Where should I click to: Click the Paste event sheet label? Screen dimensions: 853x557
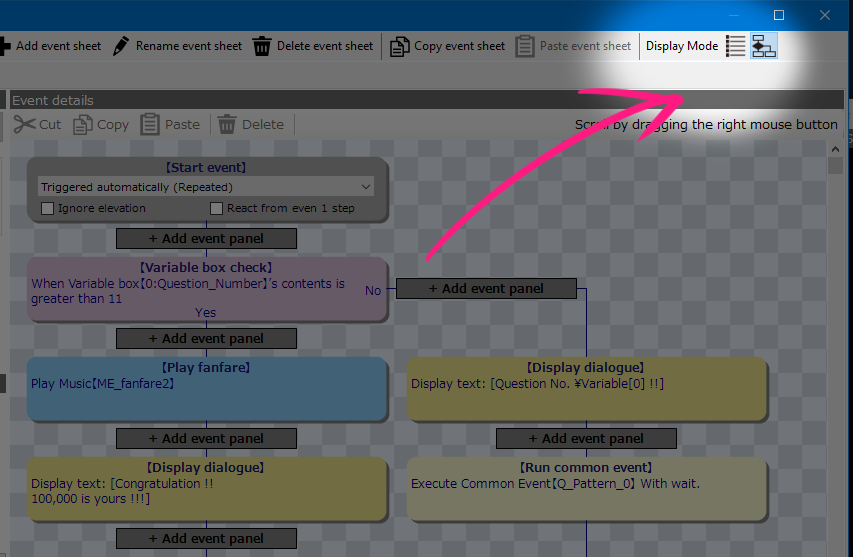click(585, 46)
